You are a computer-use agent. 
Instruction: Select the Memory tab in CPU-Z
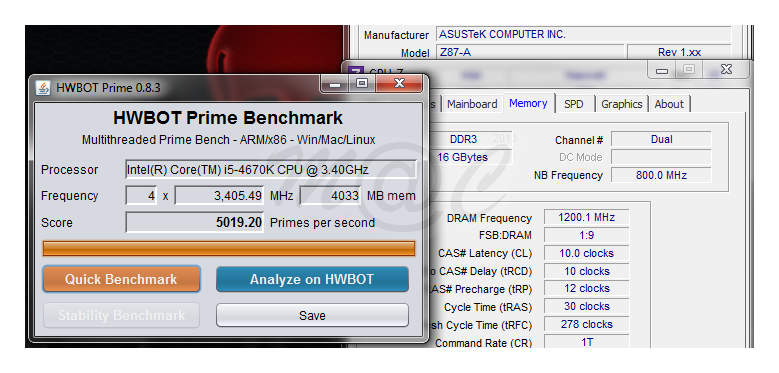[x=528, y=103]
